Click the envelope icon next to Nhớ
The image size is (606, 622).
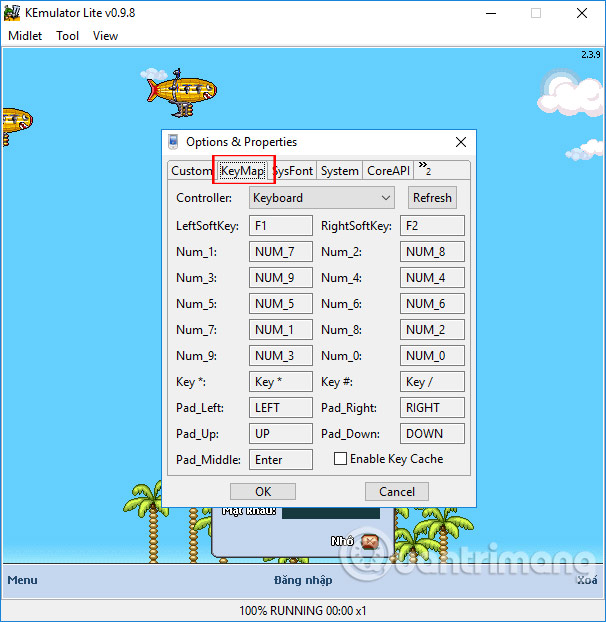[x=370, y=541]
